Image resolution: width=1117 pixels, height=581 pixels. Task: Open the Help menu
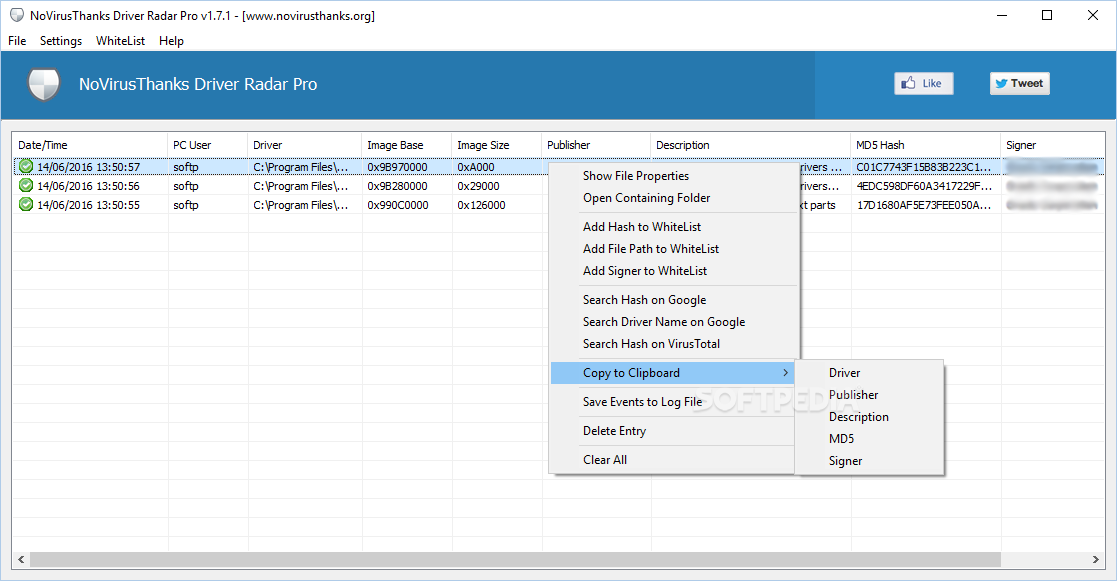tap(171, 41)
